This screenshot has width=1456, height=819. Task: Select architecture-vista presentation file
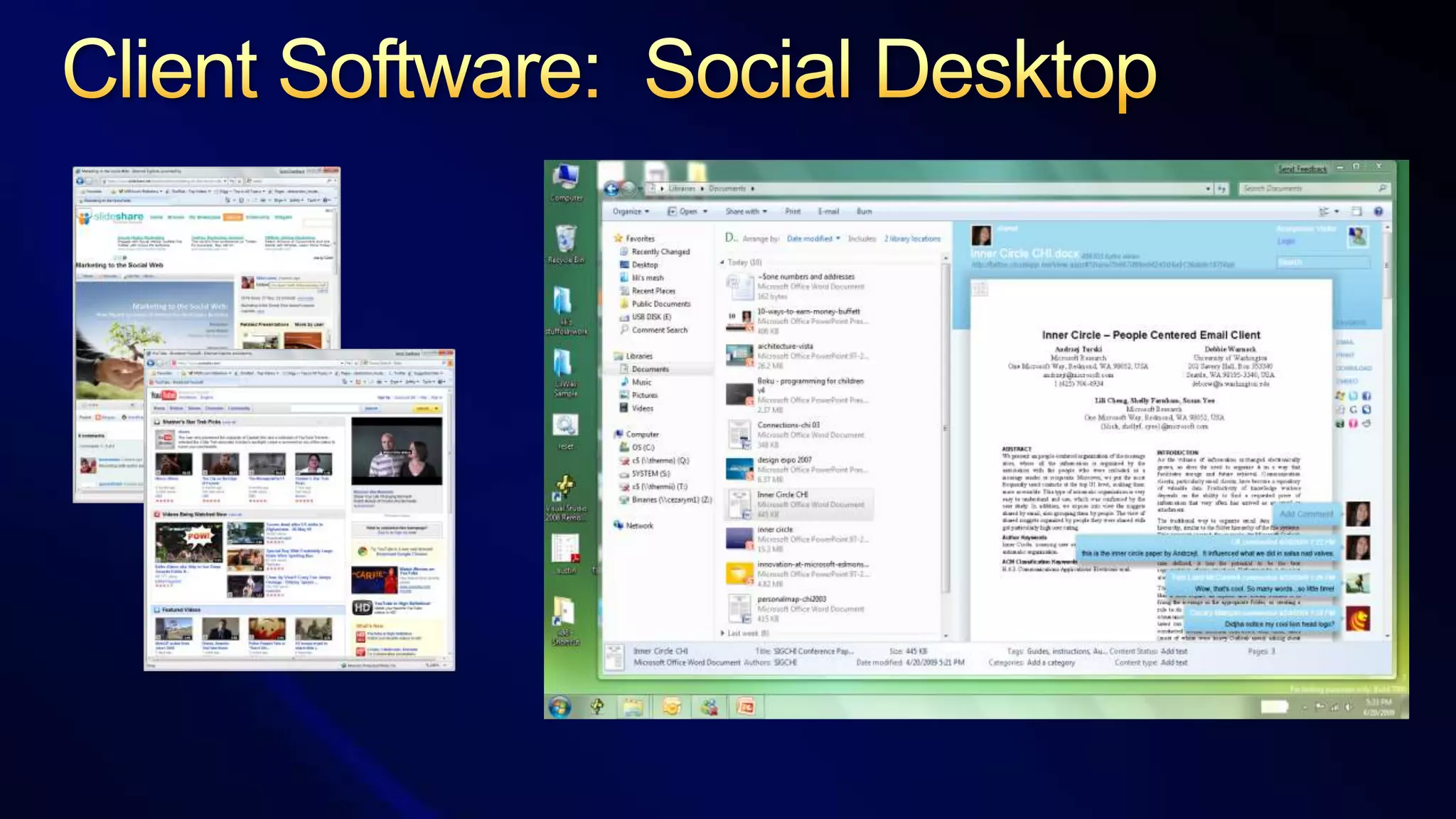point(785,347)
